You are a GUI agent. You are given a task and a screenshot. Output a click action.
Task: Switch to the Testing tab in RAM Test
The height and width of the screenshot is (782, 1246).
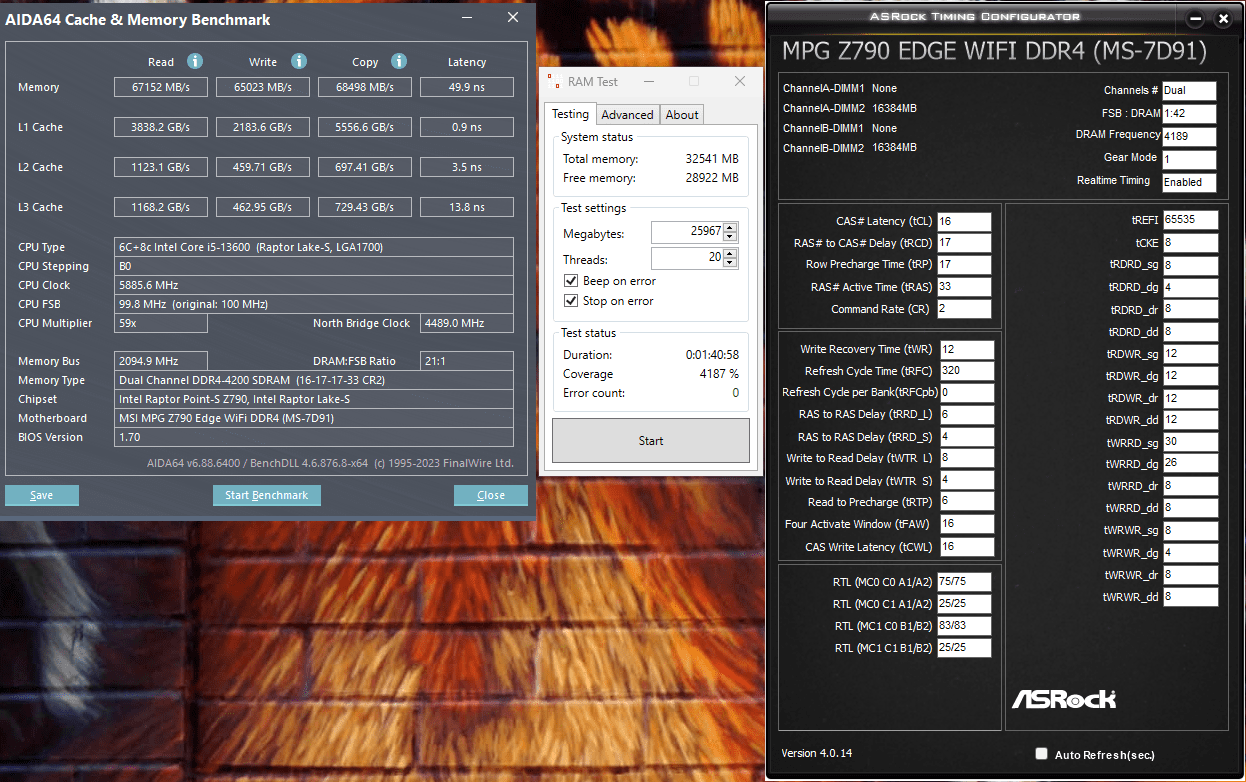click(571, 114)
